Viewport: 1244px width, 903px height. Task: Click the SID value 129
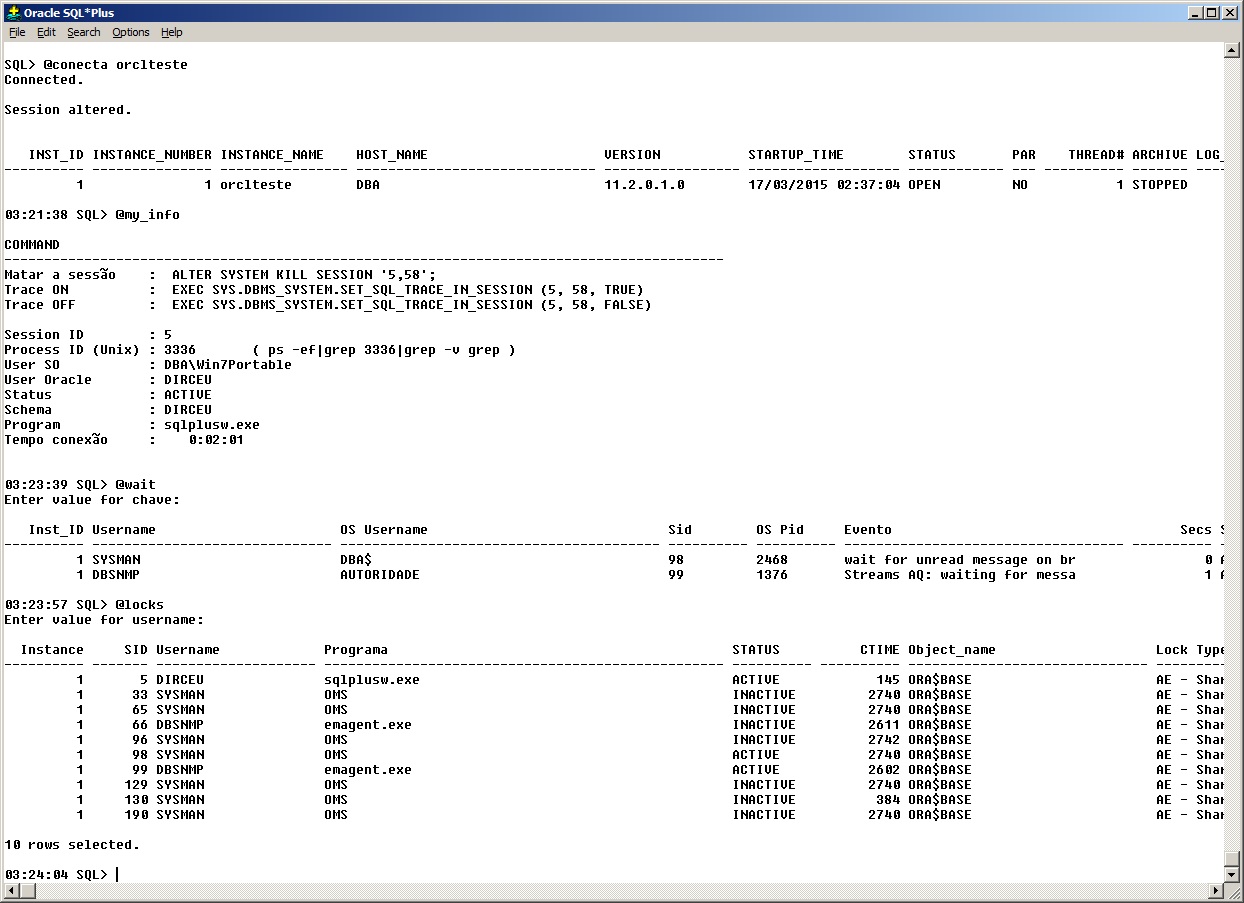point(136,785)
